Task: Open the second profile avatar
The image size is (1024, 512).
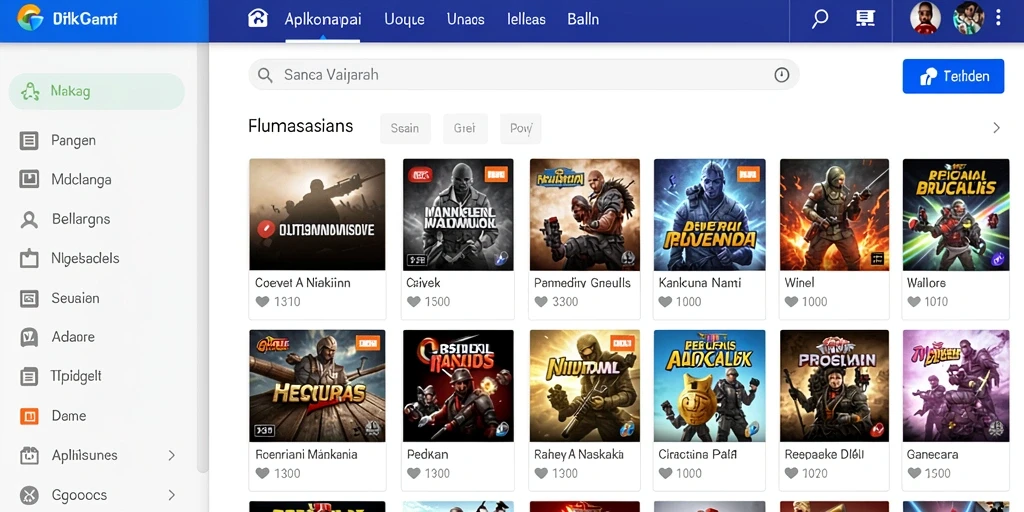Action: tap(968, 18)
